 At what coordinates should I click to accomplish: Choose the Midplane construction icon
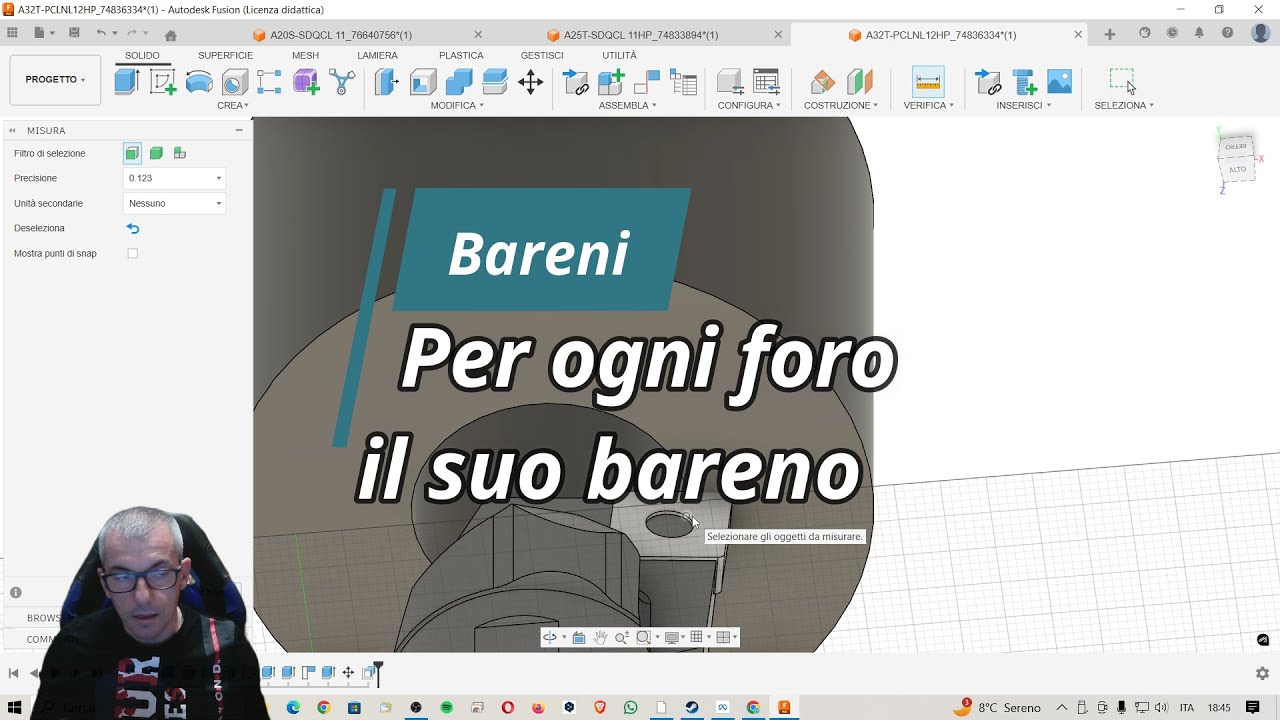860,82
